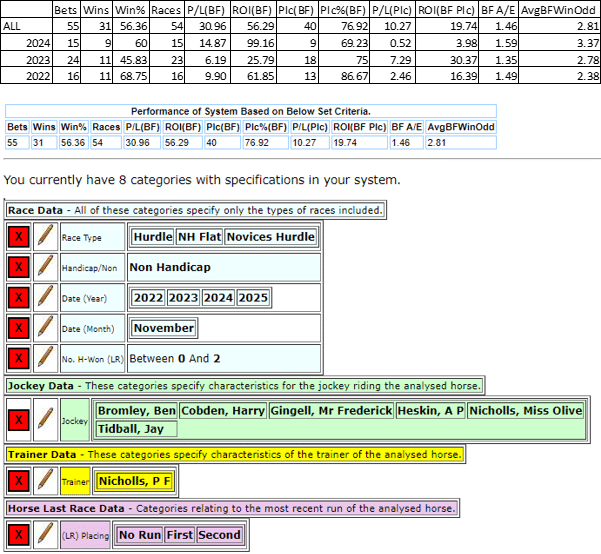Click the Between 0 And 2 value
The image size is (601, 554).
pyautogui.click(x=175, y=359)
